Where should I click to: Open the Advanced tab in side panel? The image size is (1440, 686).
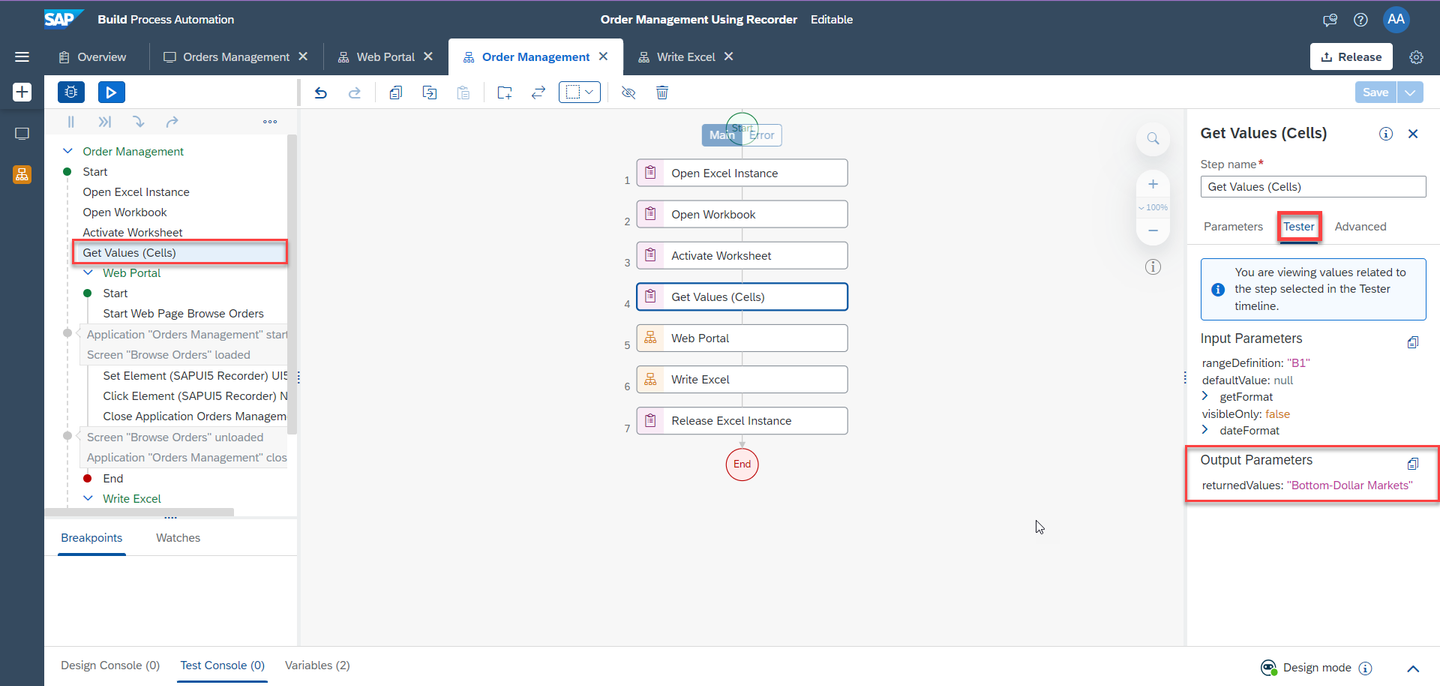[1360, 227]
